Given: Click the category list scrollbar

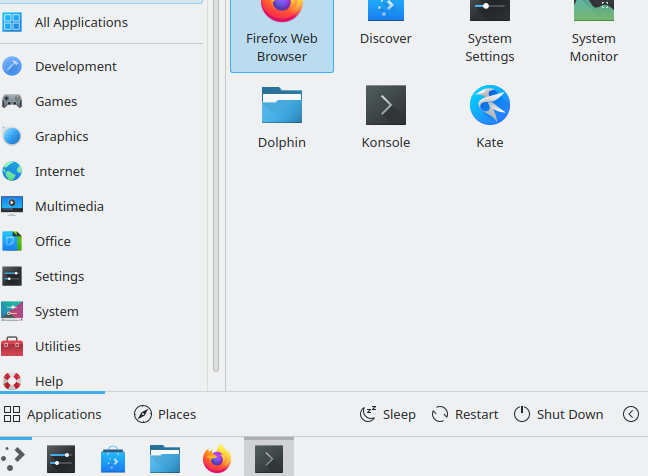Looking at the screenshot, I should (216, 186).
